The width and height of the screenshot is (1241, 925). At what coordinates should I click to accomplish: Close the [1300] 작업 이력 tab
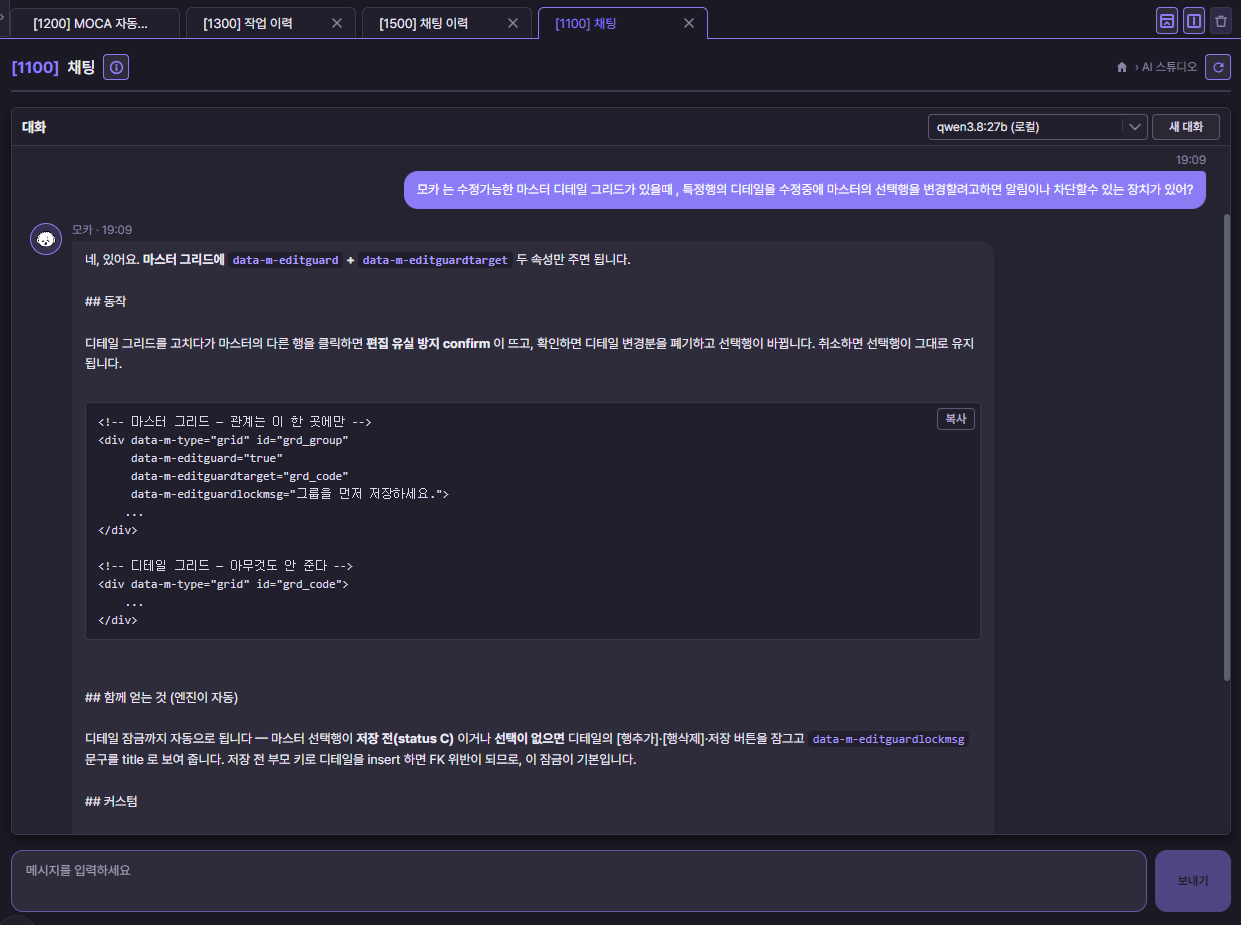click(336, 23)
